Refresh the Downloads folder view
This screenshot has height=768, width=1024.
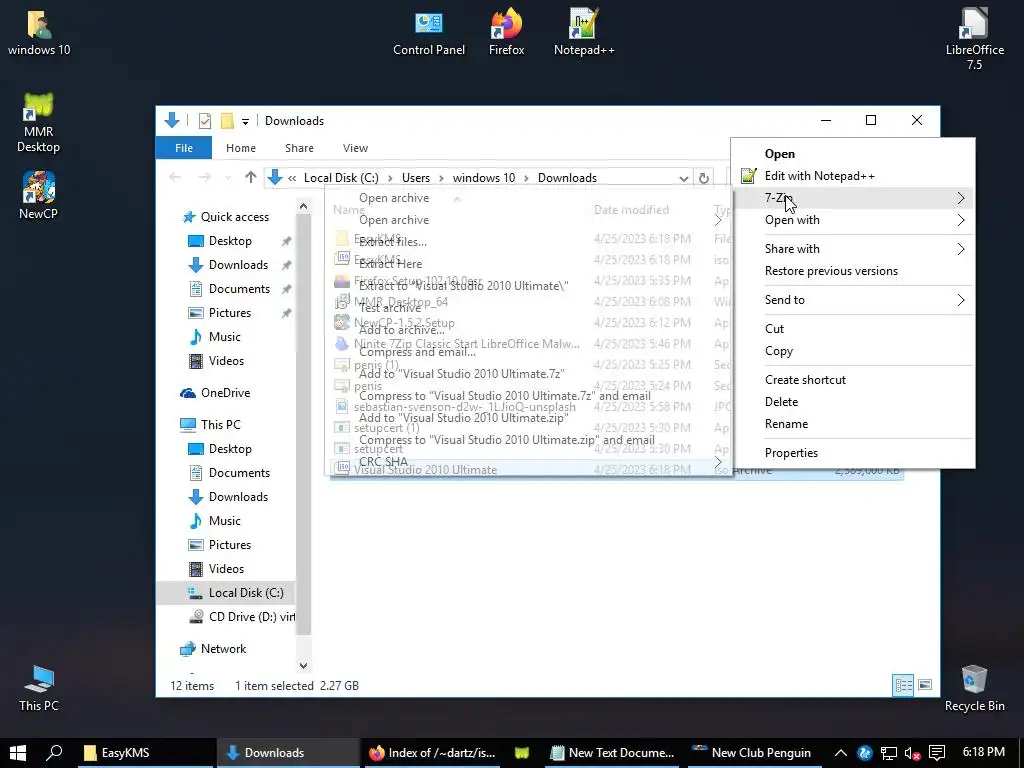(x=703, y=178)
